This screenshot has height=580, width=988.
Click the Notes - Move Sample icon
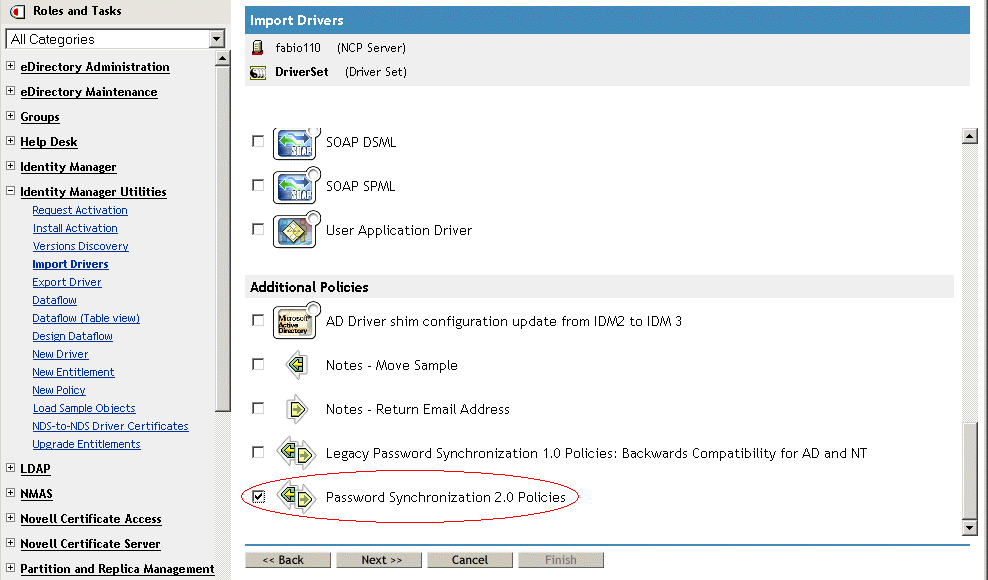[295, 365]
